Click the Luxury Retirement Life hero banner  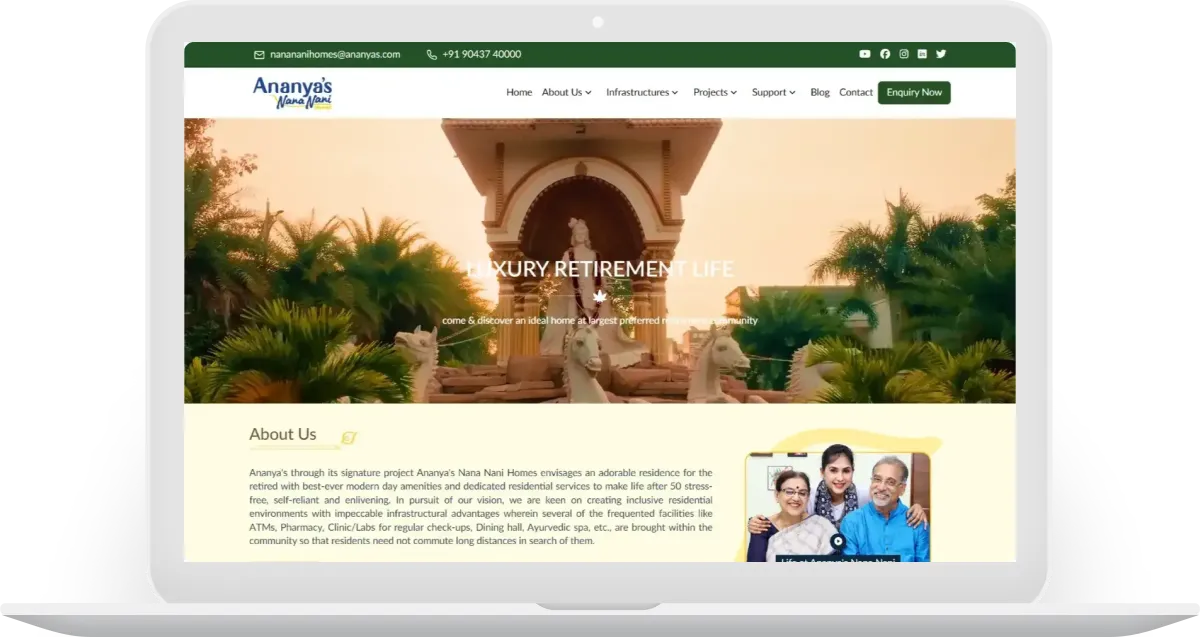tap(600, 269)
